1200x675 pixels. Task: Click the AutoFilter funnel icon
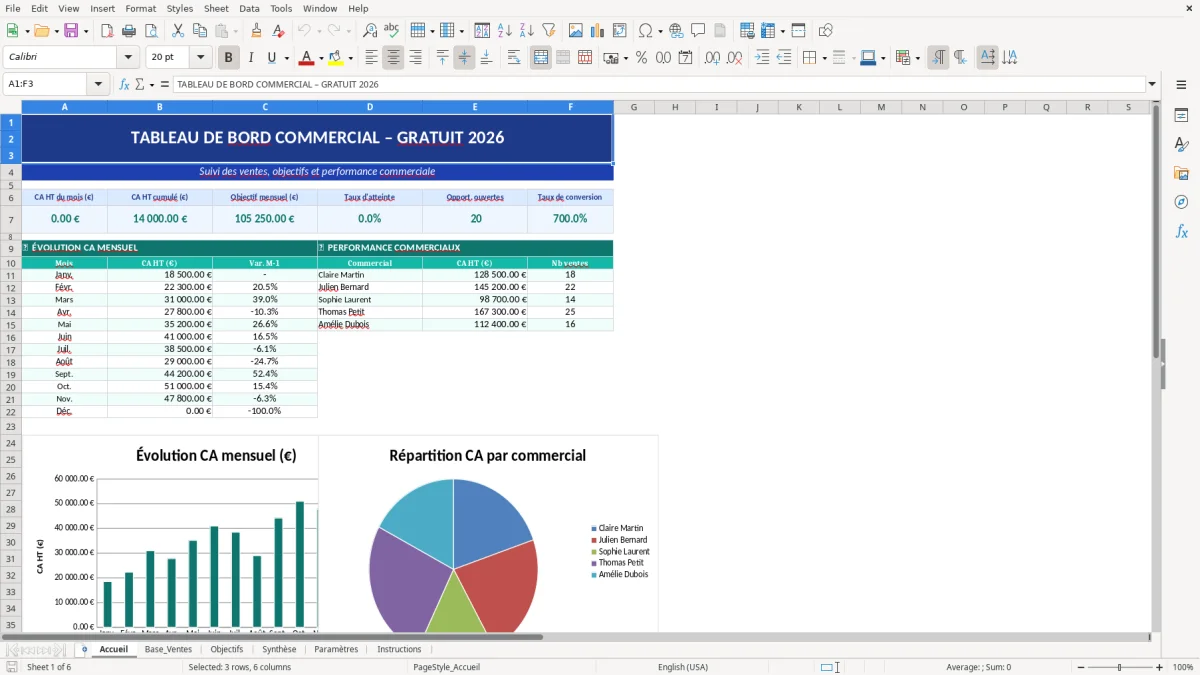pos(549,31)
